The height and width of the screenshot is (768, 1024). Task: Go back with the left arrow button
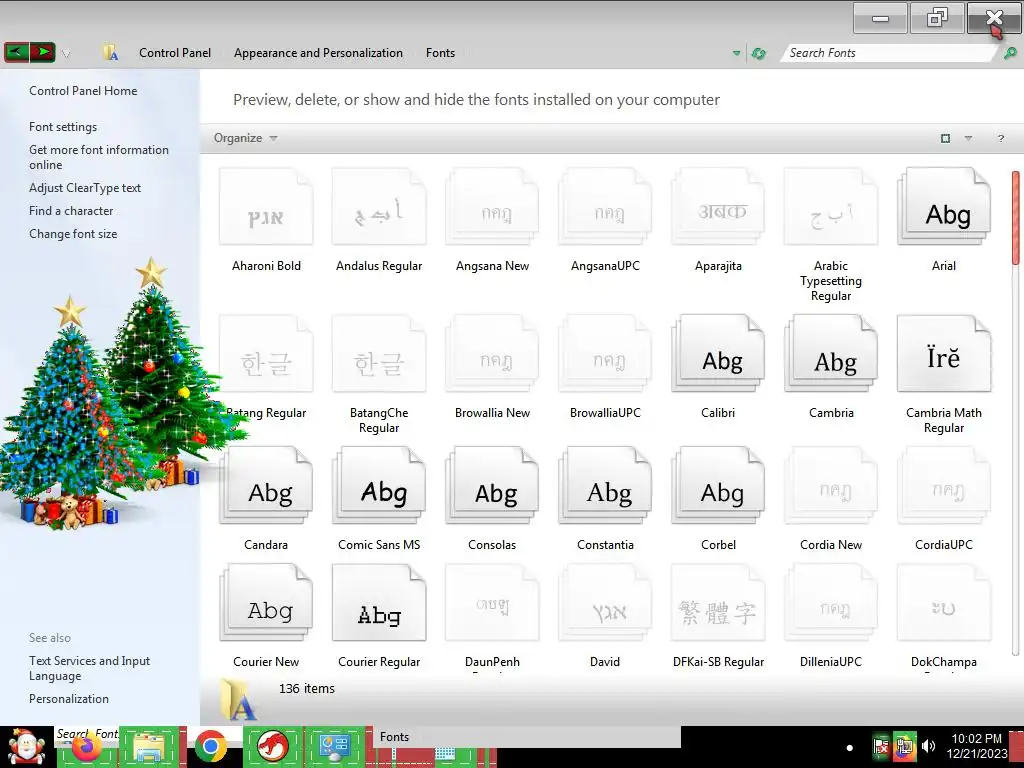point(16,52)
